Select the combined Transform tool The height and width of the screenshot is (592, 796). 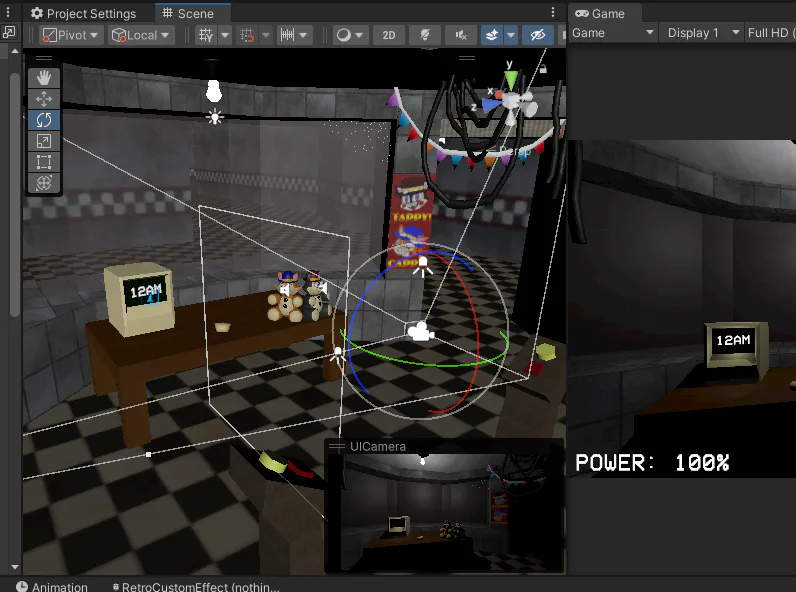[44, 183]
